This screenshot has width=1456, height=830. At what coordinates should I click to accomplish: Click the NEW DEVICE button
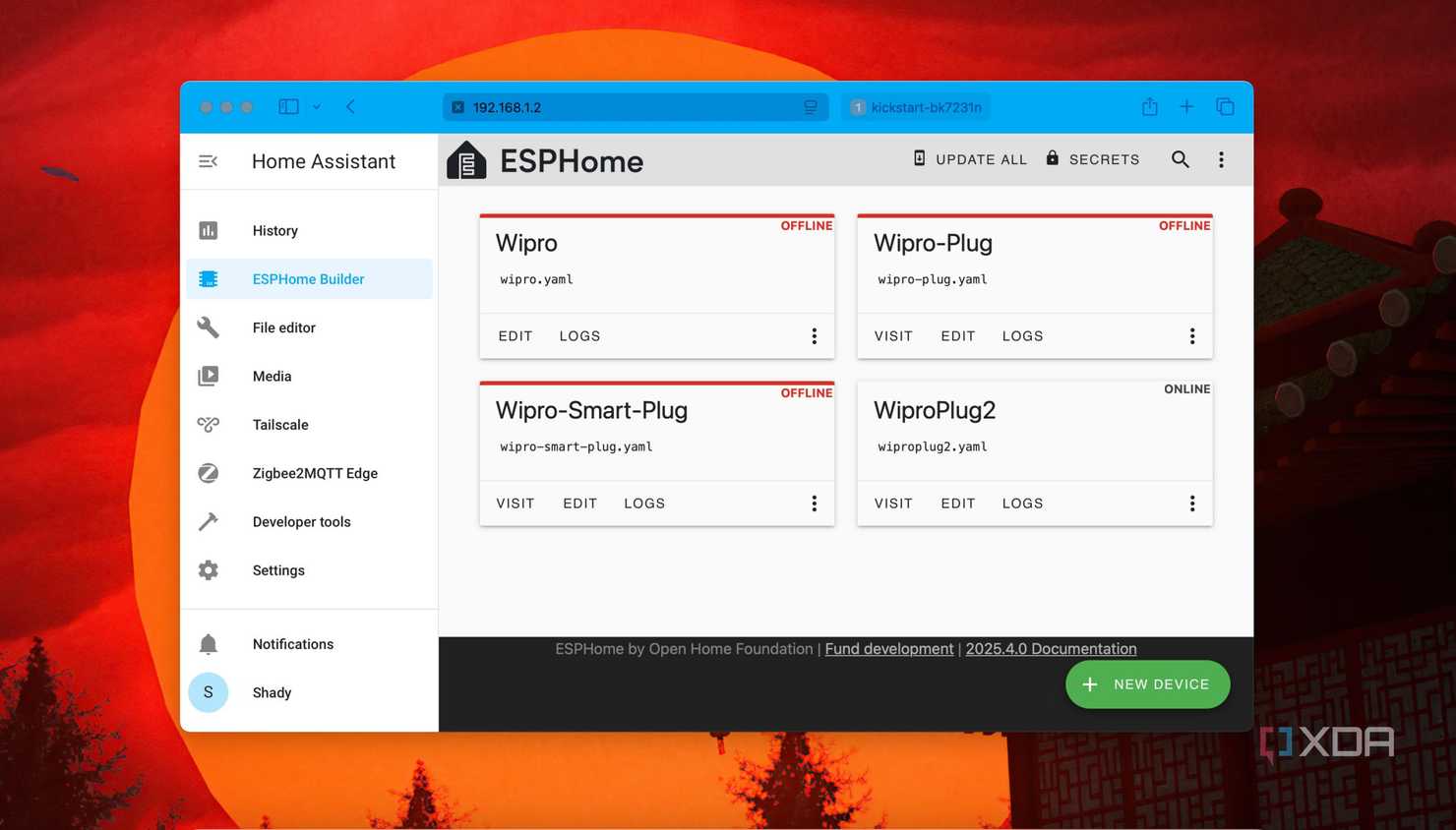1147,684
